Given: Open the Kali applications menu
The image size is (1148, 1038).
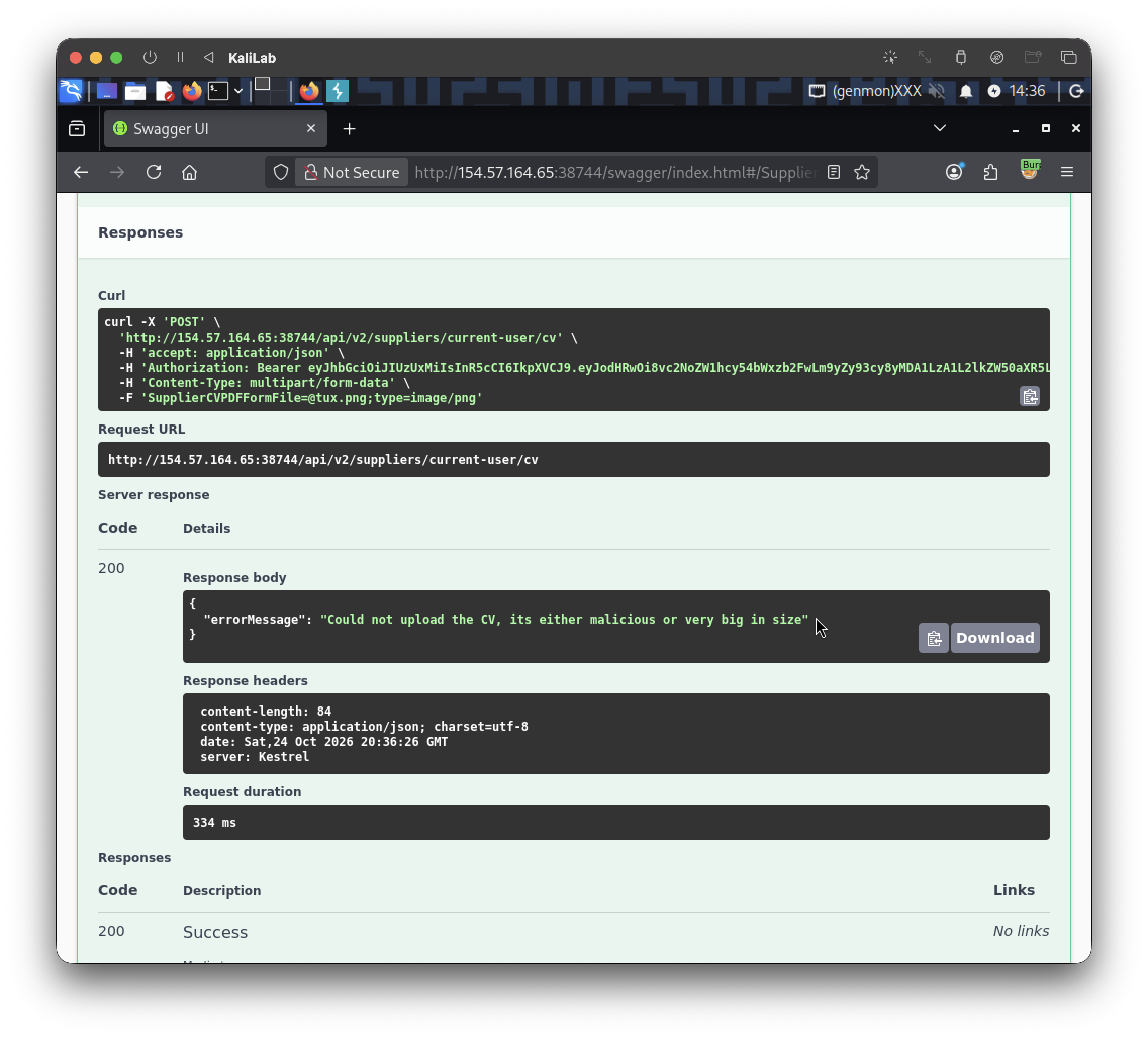Looking at the screenshot, I should [x=71, y=91].
